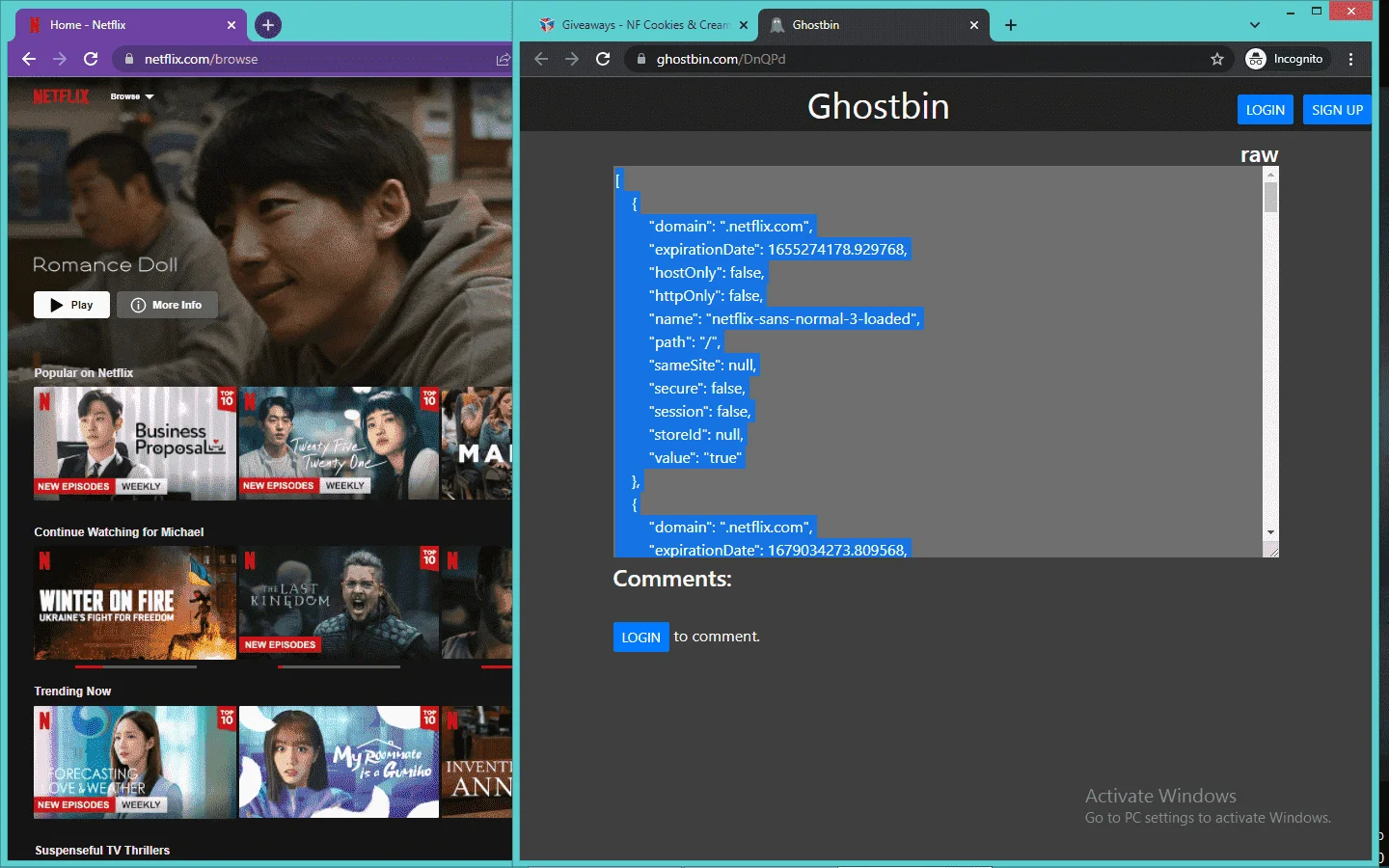Open Forecasting Love and Weather thumbnail

click(135, 762)
